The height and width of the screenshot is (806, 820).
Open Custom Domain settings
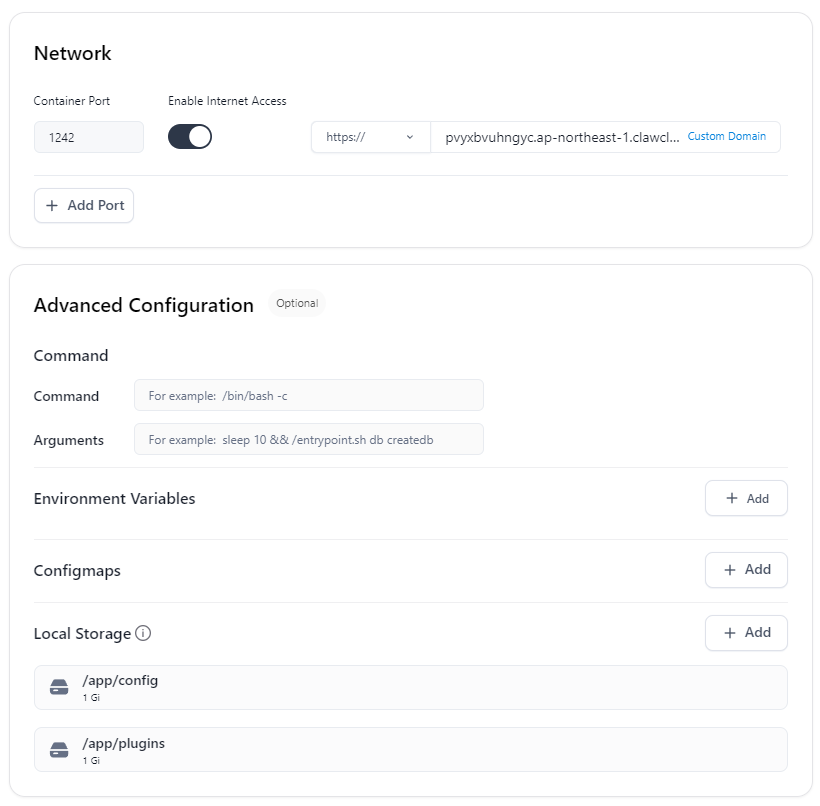(728, 135)
